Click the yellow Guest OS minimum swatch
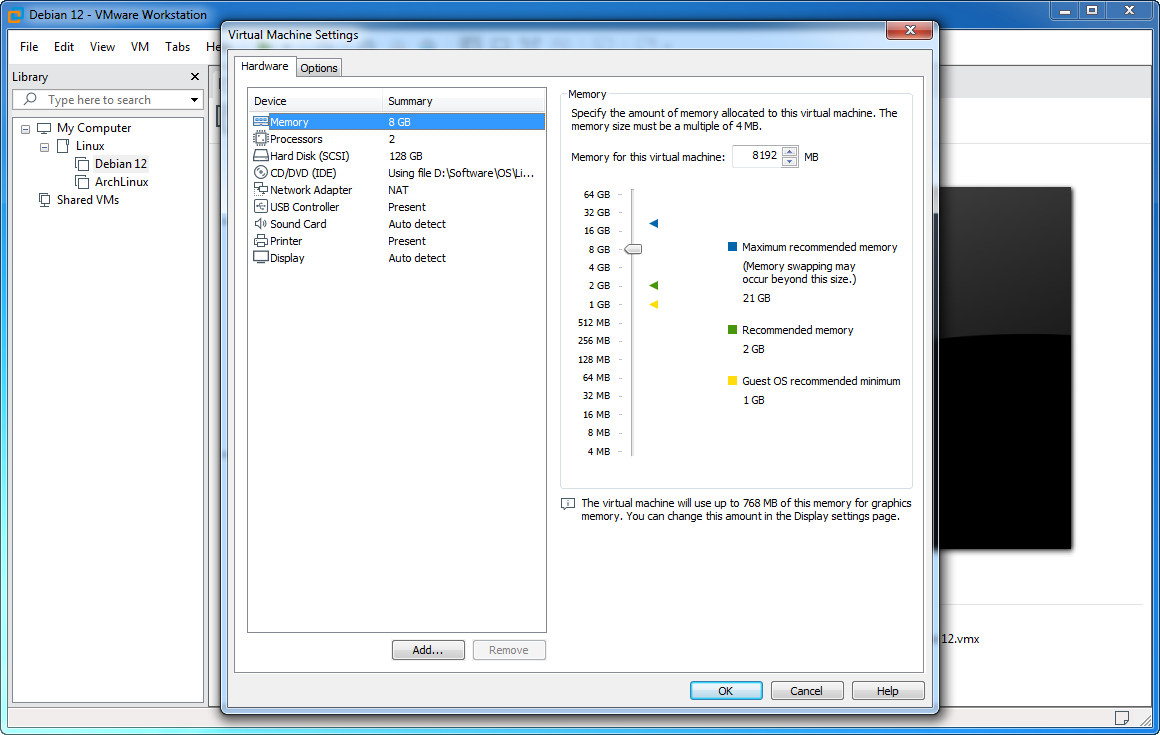 [732, 381]
